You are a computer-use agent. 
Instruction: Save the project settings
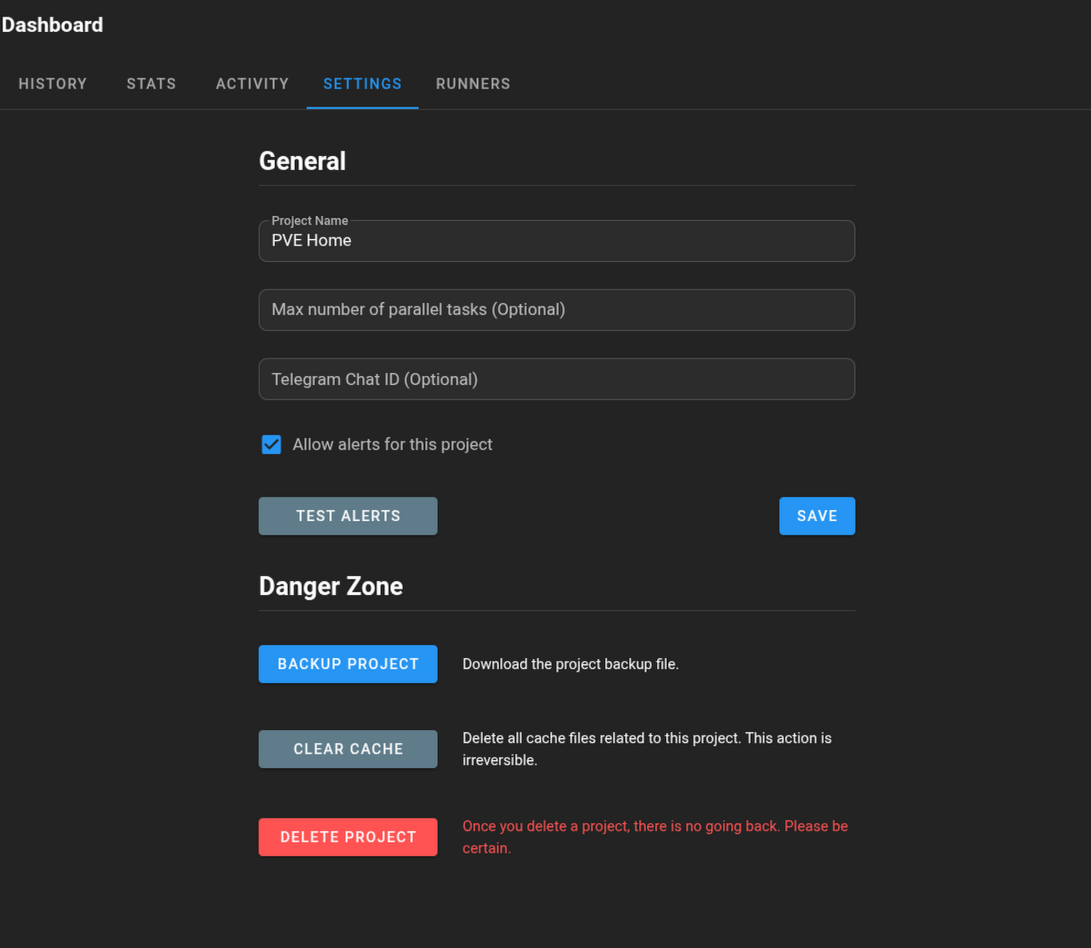[816, 516]
